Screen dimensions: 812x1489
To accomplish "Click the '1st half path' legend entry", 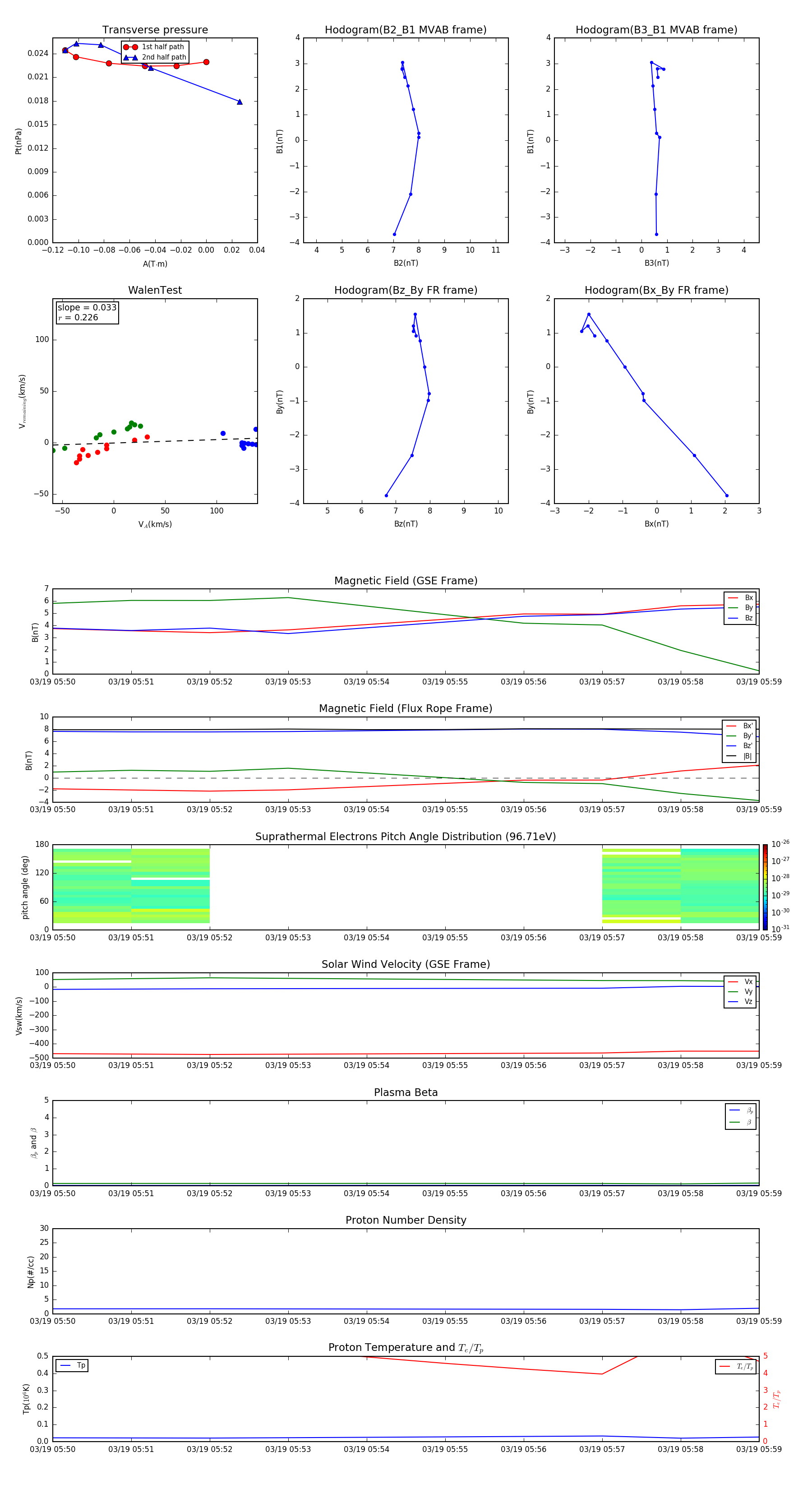I will click(x=154, y=47).
